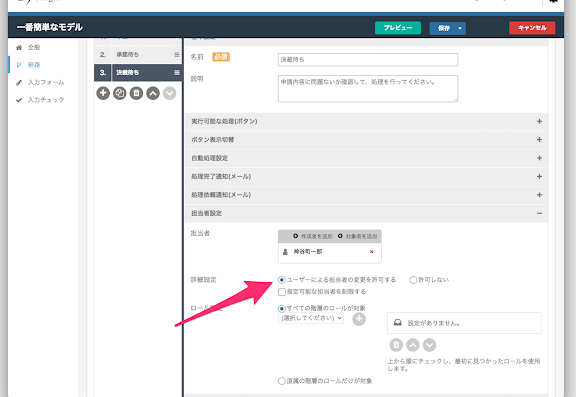Image resolution: width=576 pixels, height=397 pixels.
Task: Expand ボタン表示切替 section
Action: tap(366, 140)
